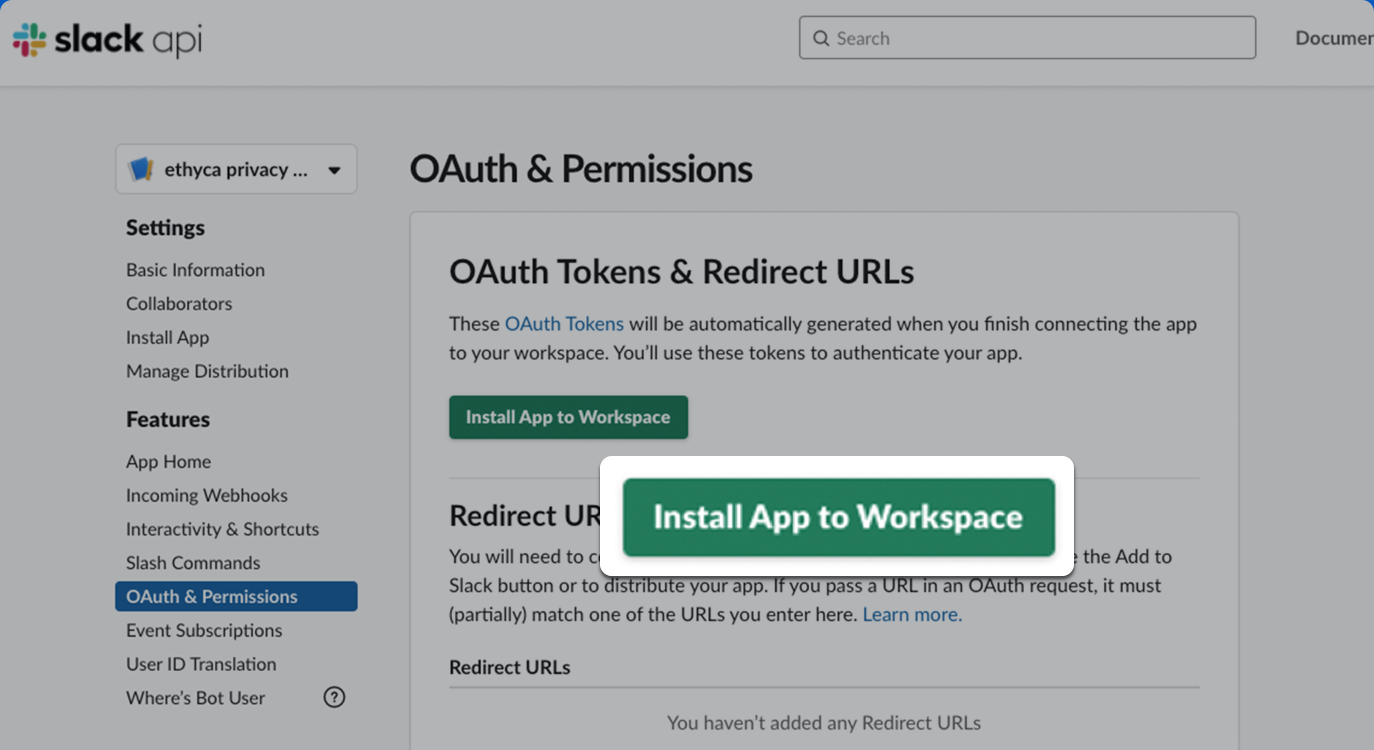Open Where's Bot User item
The height and width of the screenshot is (750, 1374).
(195, 698)
